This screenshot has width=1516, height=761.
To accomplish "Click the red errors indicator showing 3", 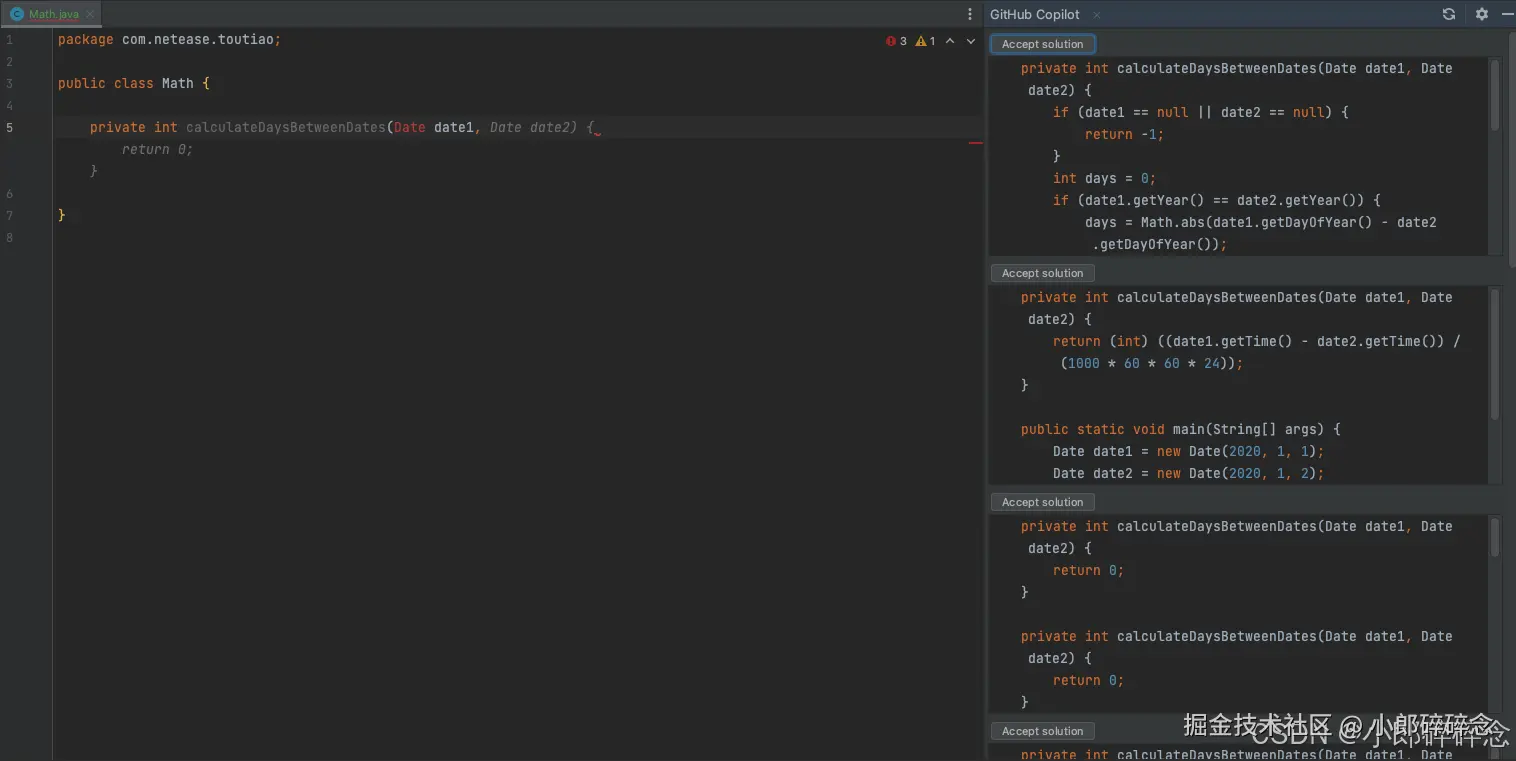I will click(896, 41).
